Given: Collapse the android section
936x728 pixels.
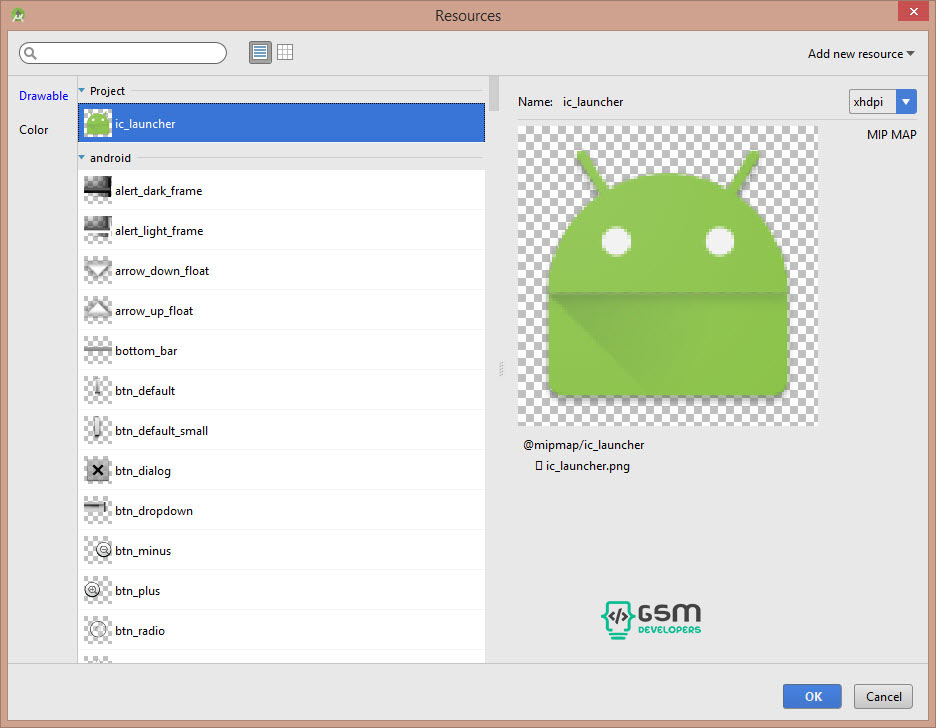Looking at the screenshot, I should pyautogui.click(x=82, y=158).
